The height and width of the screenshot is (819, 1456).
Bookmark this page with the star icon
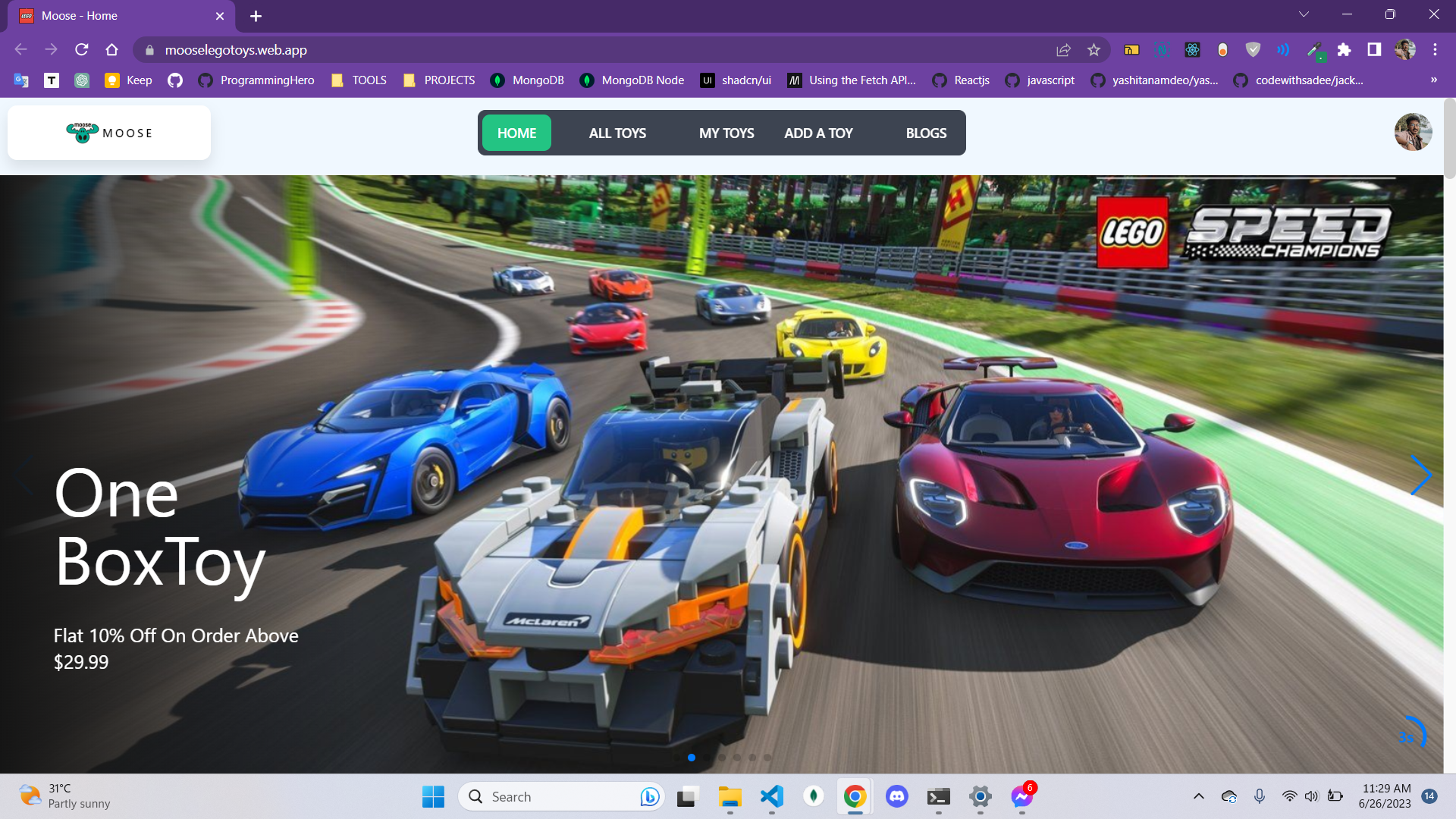point(1094,49)
